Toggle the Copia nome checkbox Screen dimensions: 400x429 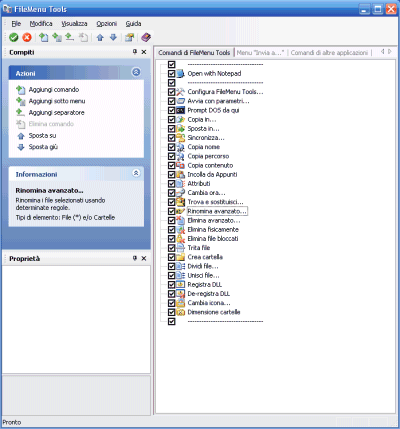[x=171, y=147]
